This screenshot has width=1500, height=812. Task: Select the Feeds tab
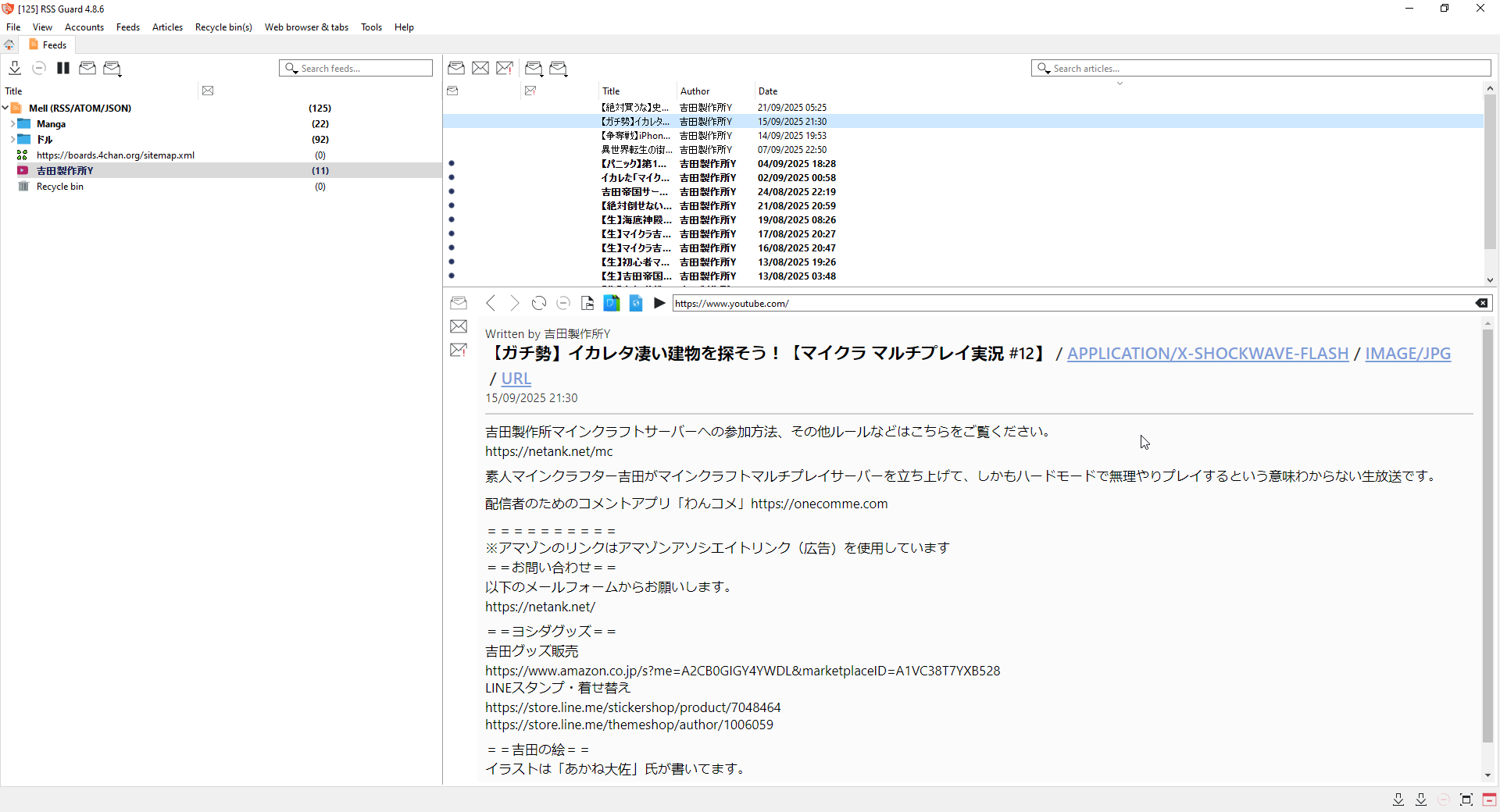click(48, 45)
